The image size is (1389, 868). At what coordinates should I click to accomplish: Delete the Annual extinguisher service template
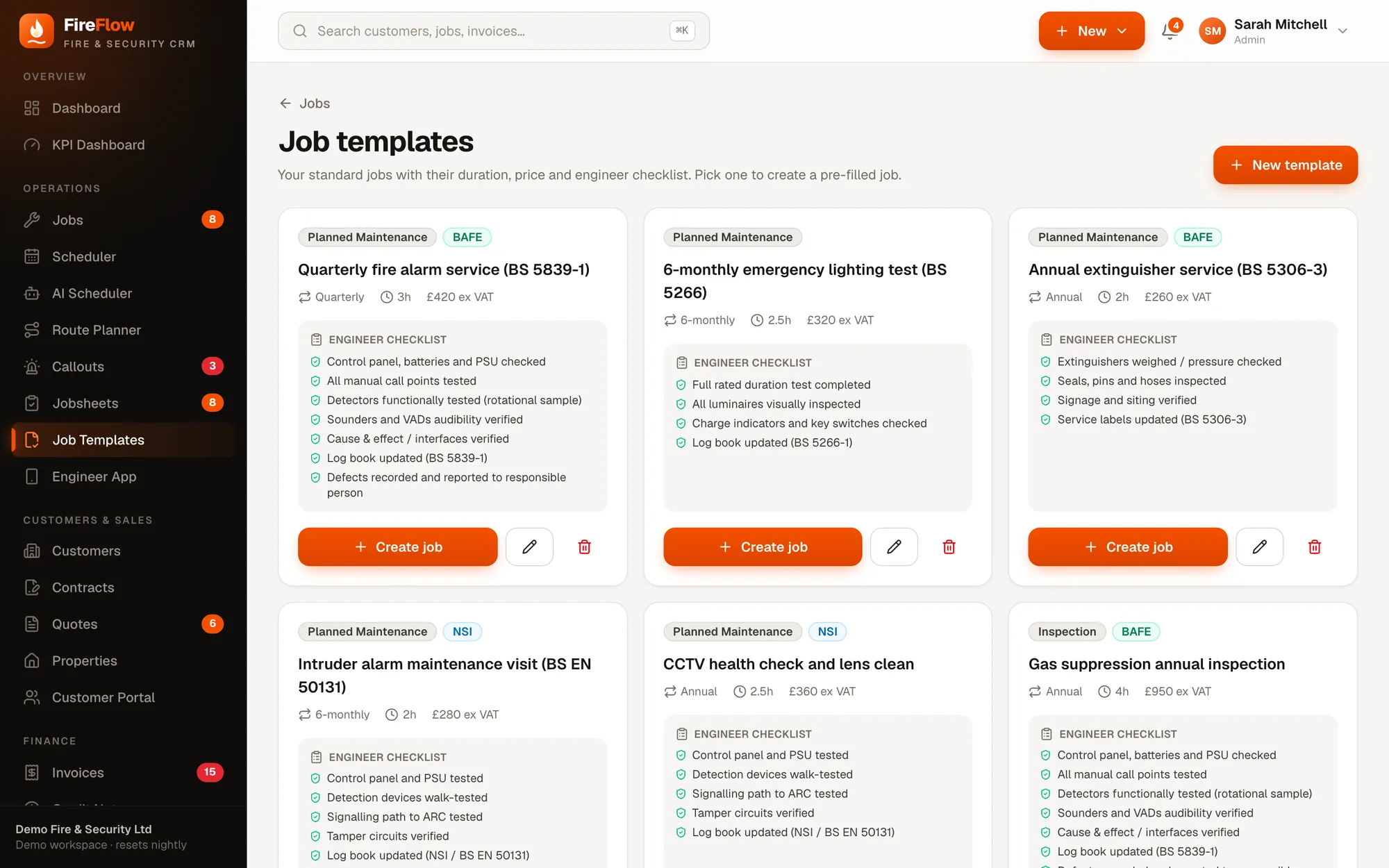point(1315,547)
